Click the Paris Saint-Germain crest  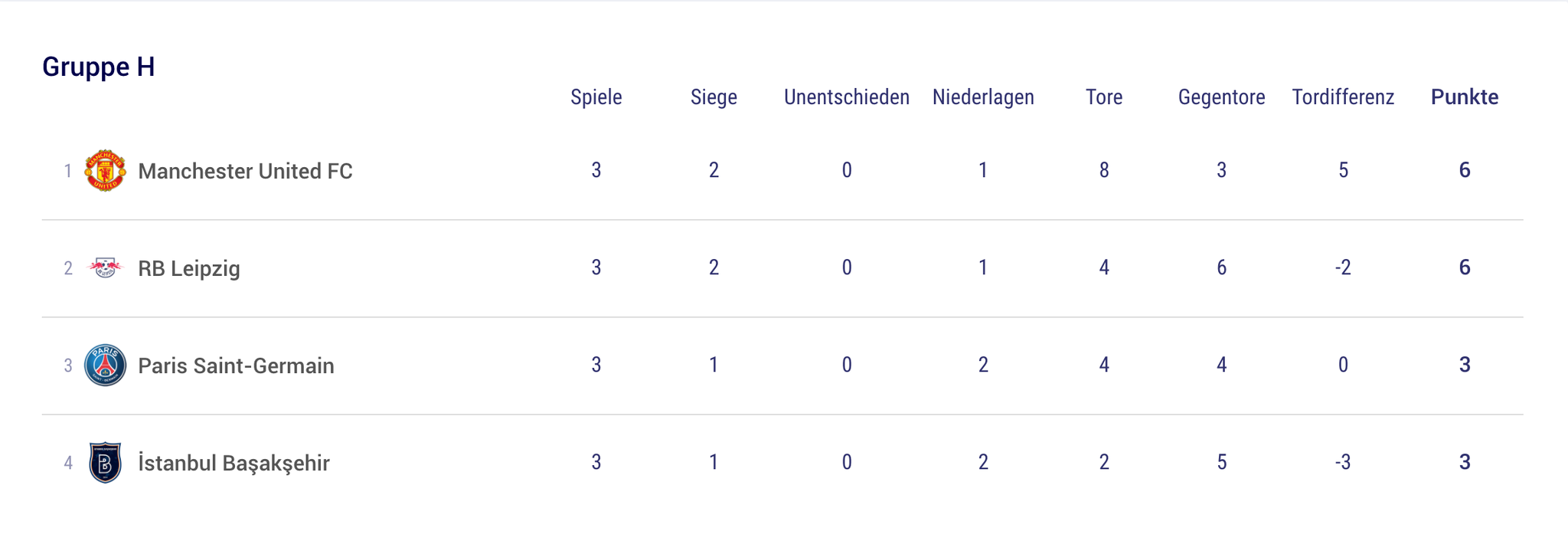[105, 365]
